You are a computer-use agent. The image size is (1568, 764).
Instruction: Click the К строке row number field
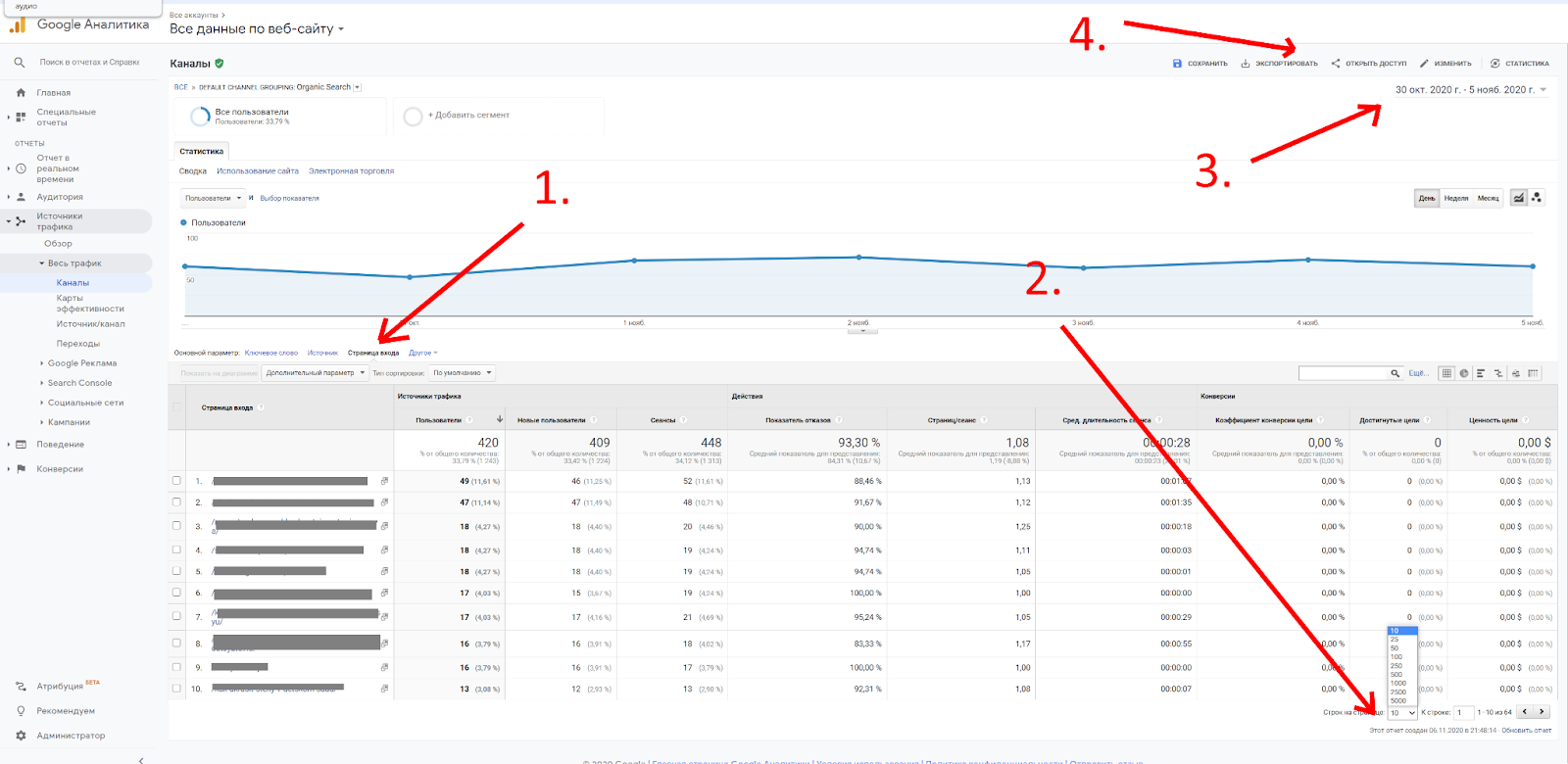pyautogui.click(x=1464, y=713)
